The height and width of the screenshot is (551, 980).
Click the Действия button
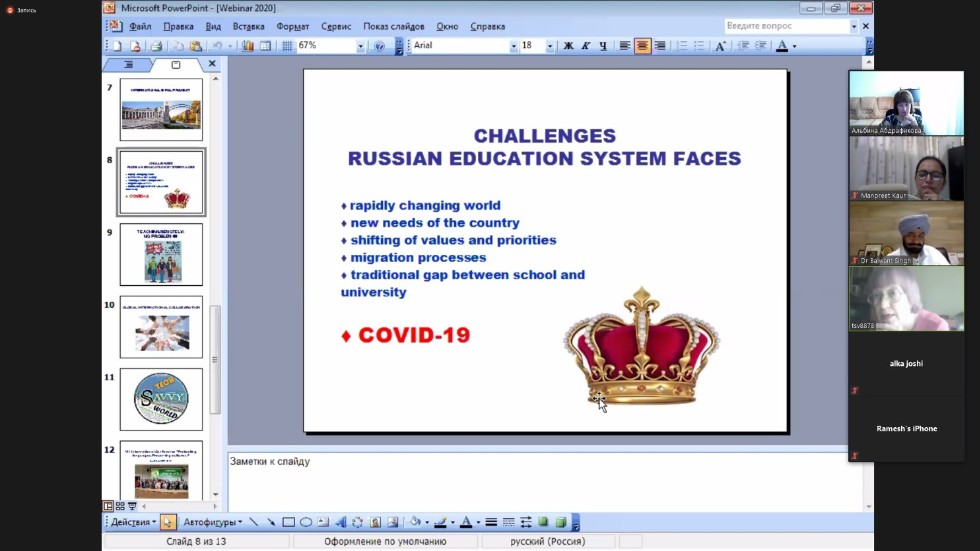(x=131, y=522)
